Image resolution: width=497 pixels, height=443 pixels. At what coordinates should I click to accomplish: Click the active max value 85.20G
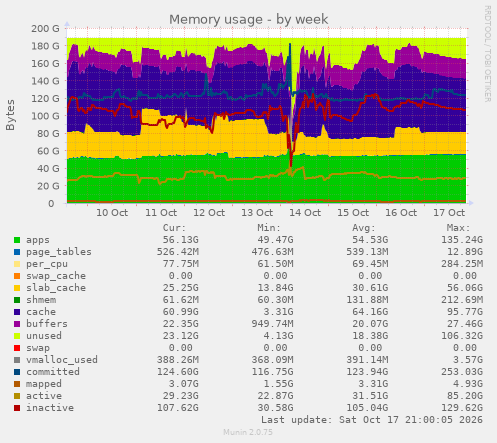[x=465, y=396]
